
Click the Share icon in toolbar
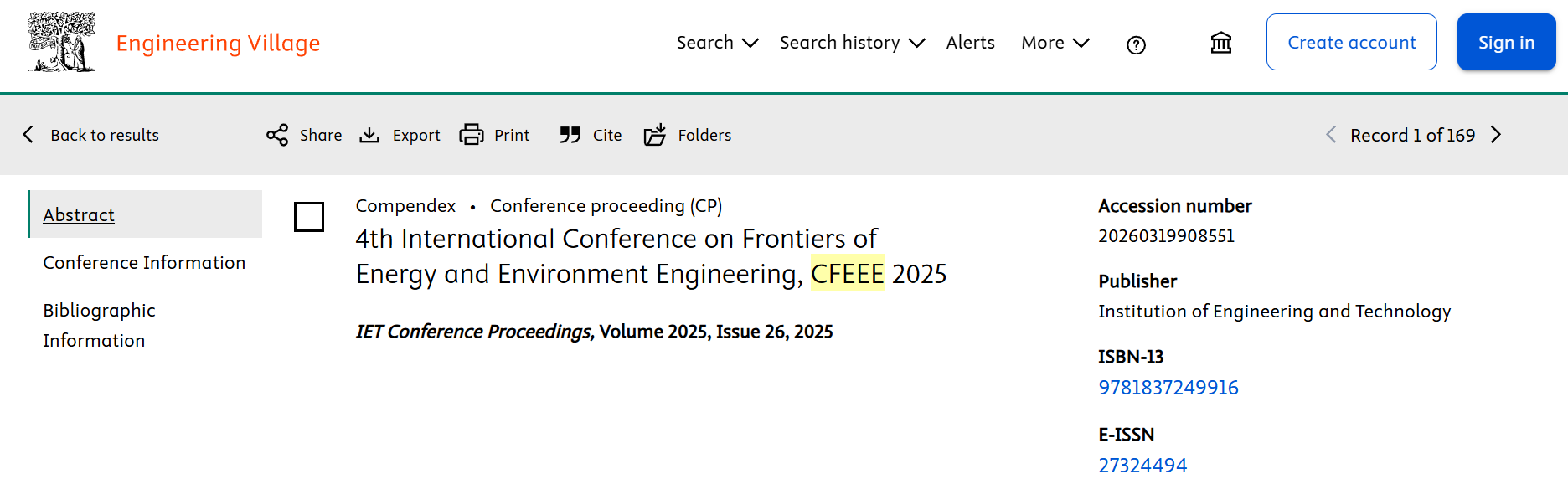point(277,135)
